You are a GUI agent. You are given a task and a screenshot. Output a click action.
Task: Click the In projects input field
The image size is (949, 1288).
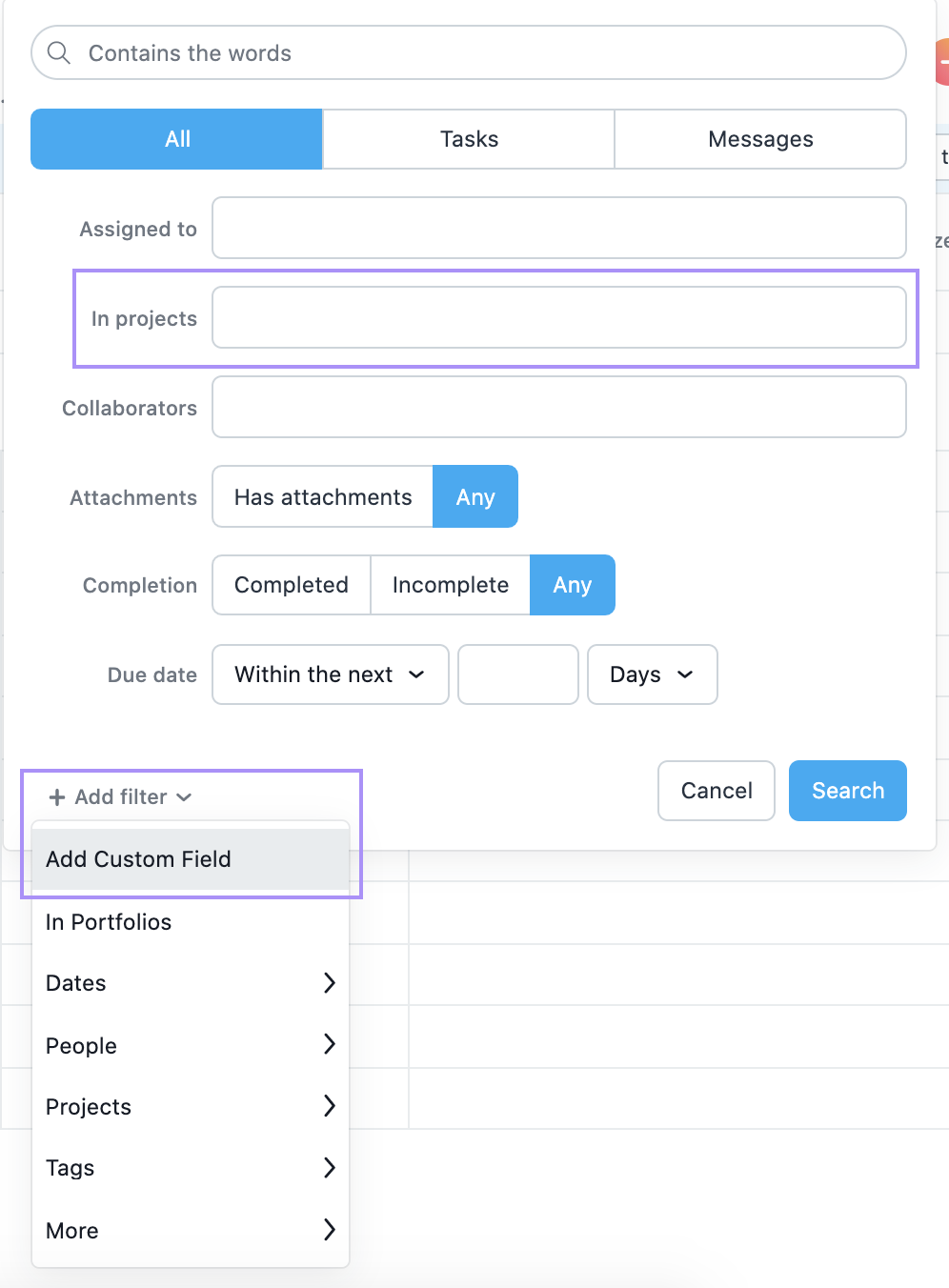coord(558,317)
